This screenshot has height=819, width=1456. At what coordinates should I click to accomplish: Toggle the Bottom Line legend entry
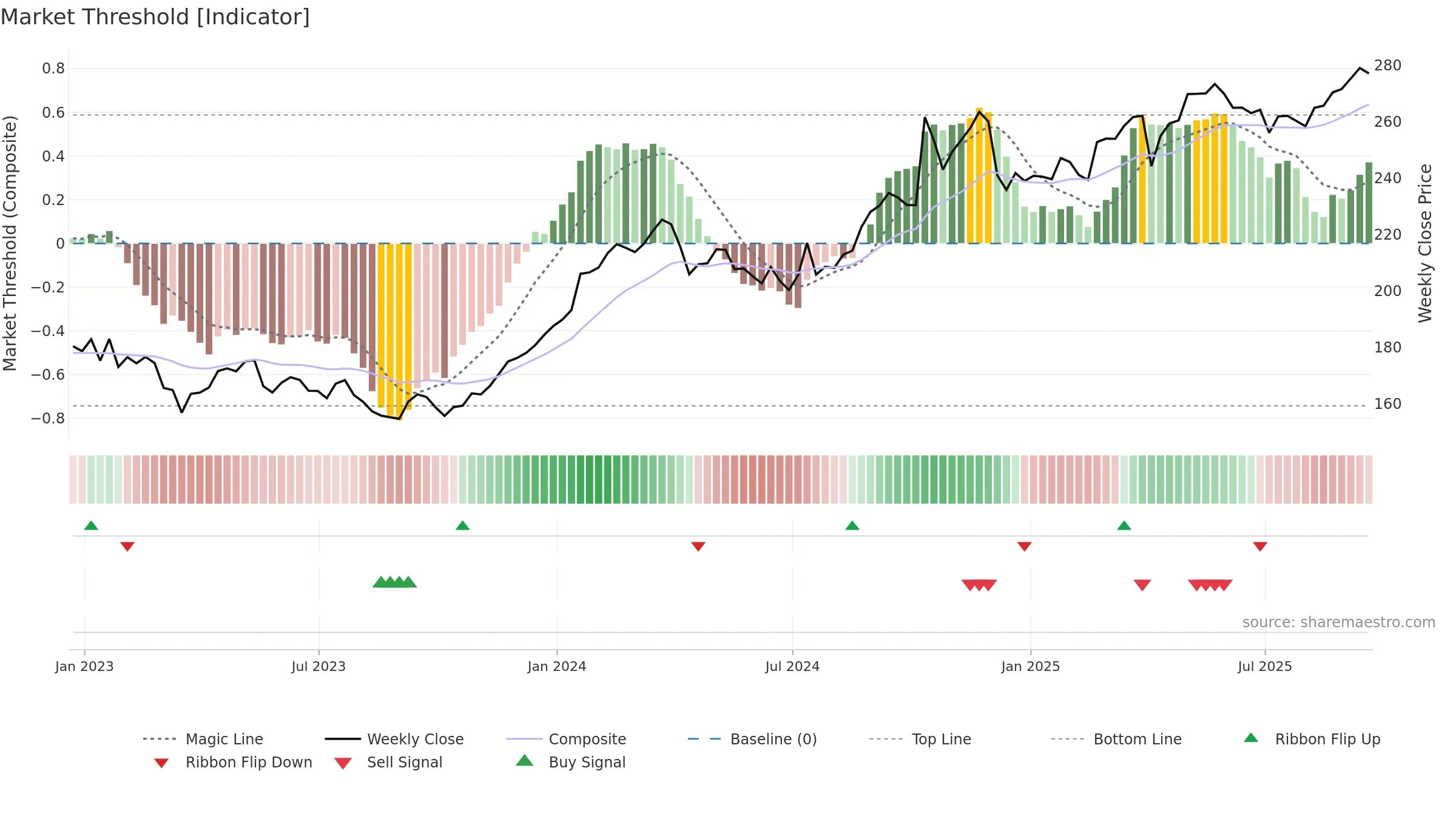[x=1116, y=739]
